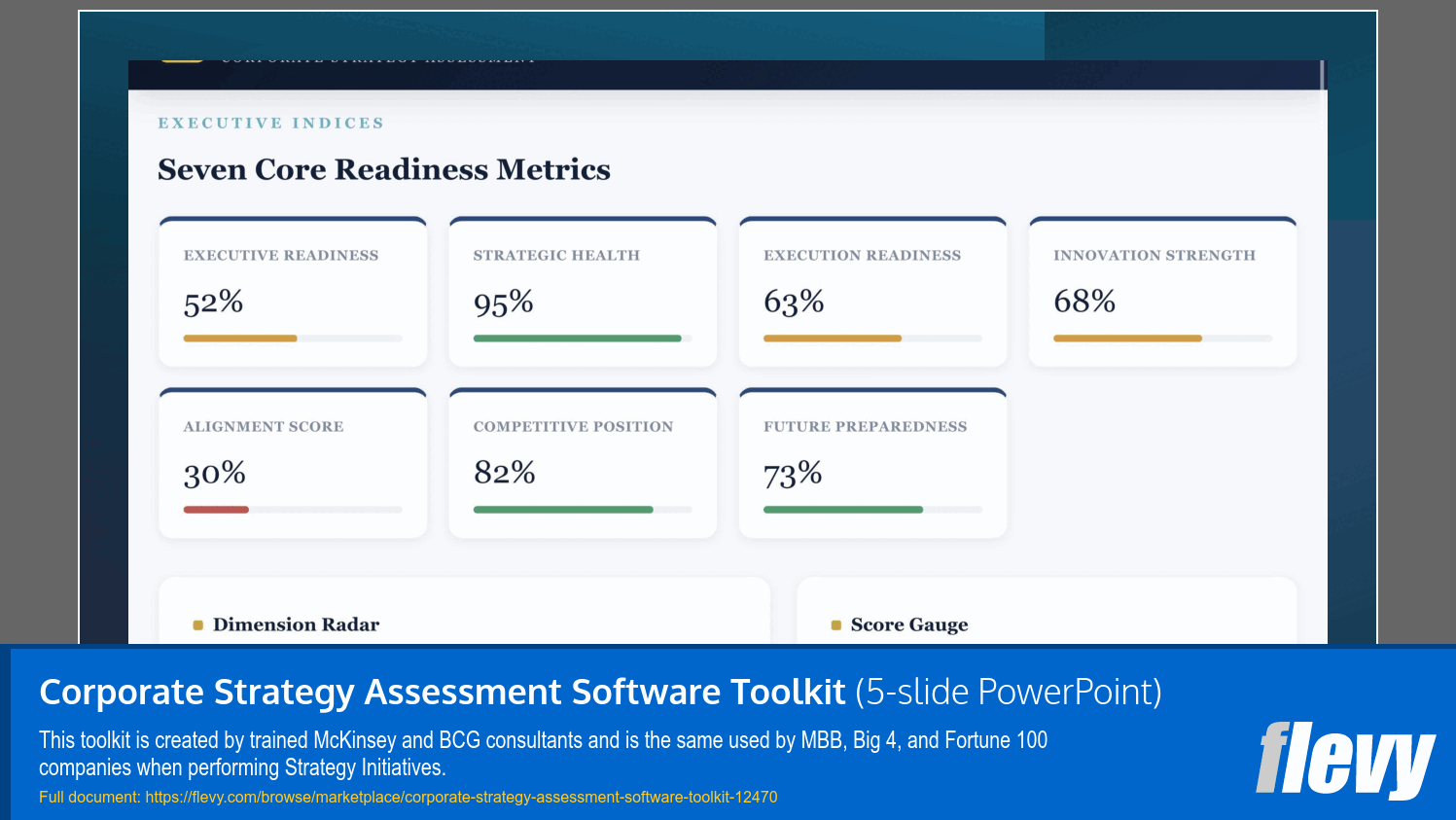The height and width of the screenshot is (820, 1456).
Task: Click the Executive Indices section label
Action: pos(271,124)
